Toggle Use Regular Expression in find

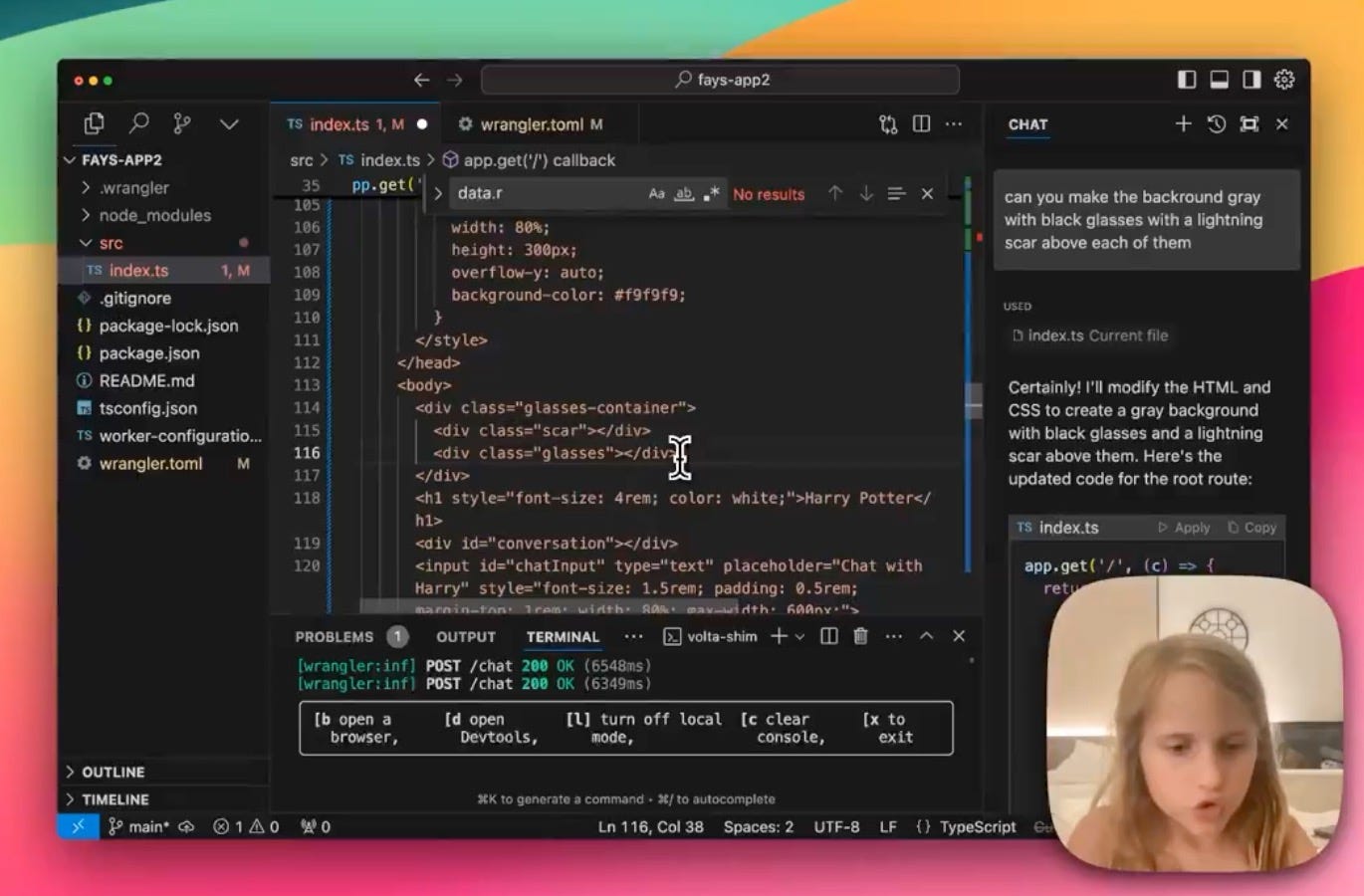pos(711,194)
